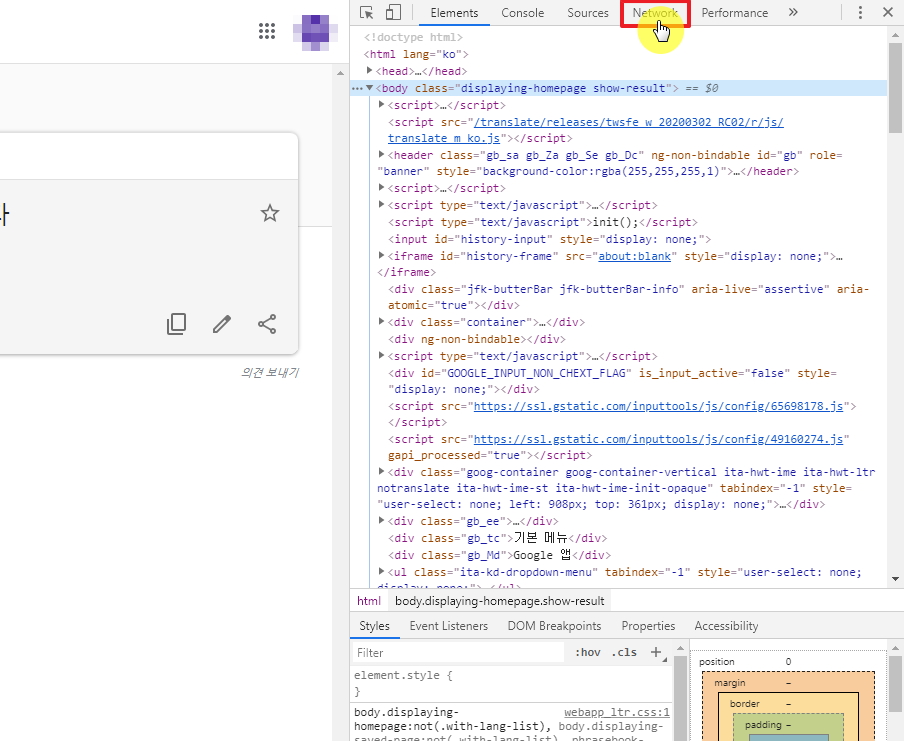Share the translation via share icon

point(267,324)
